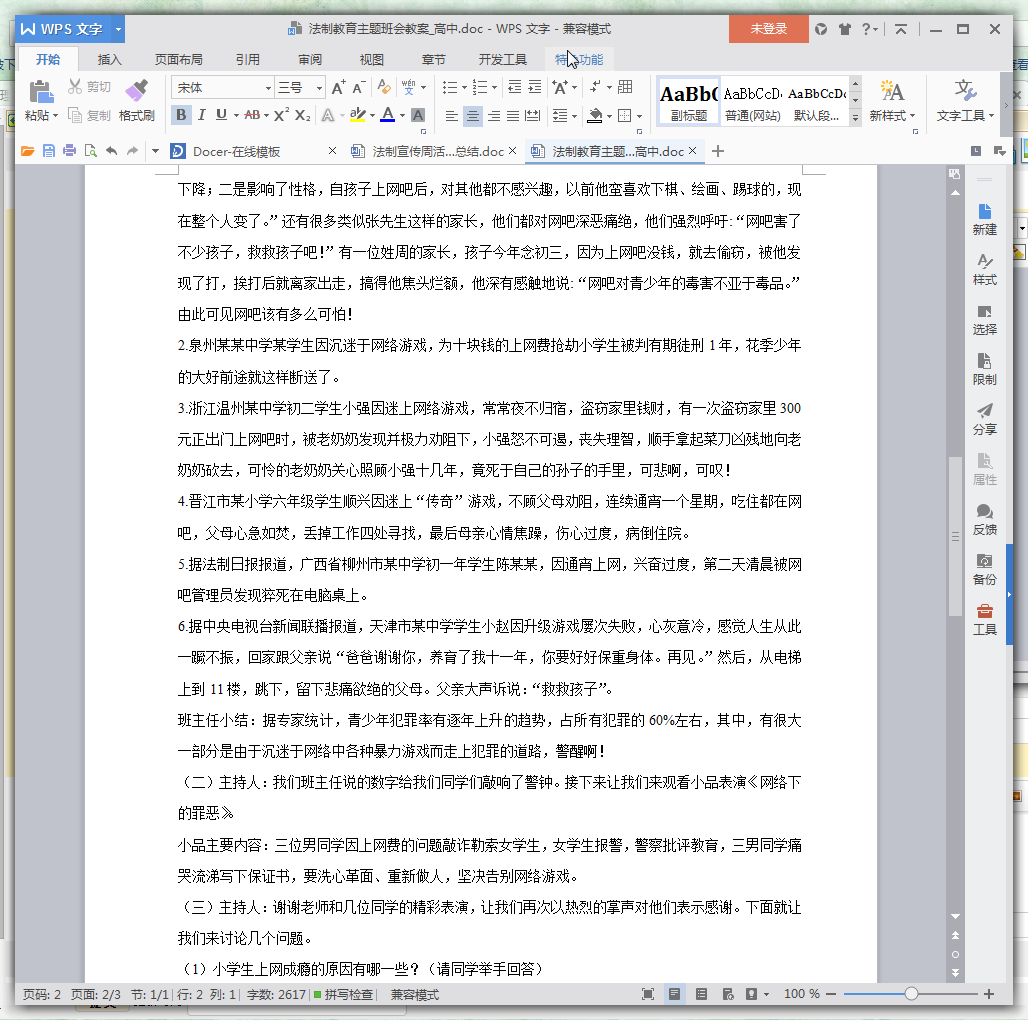Open the 新样式 new style button

892,102
